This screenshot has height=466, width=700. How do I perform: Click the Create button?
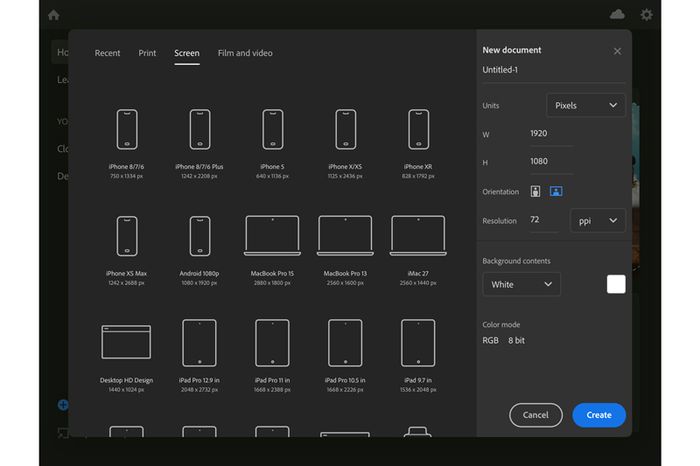599,415
